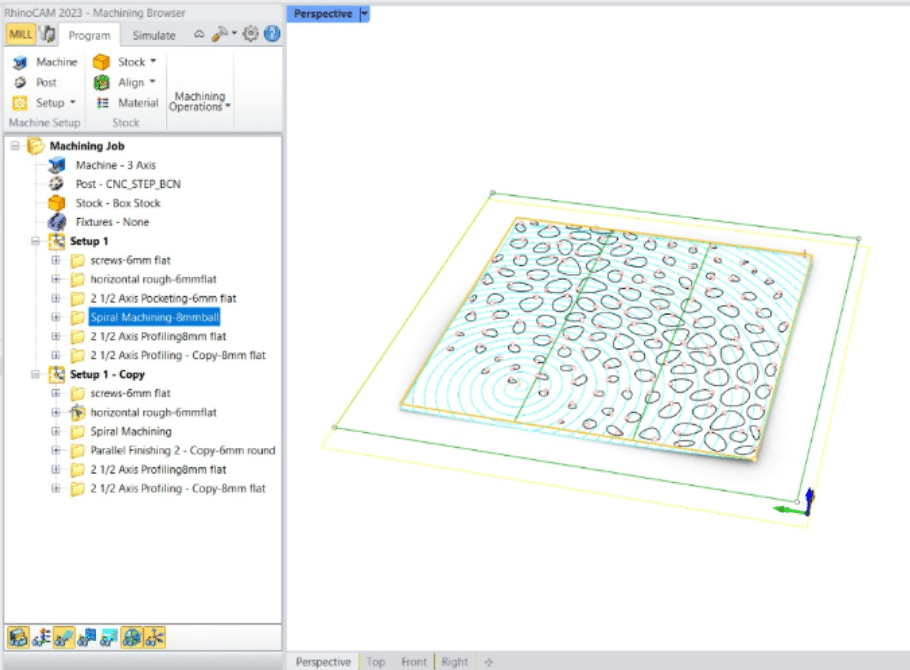Select Parallel Finishing 2 - Copy-6mm round
This screenshot has width=910, height=670.
182,451
